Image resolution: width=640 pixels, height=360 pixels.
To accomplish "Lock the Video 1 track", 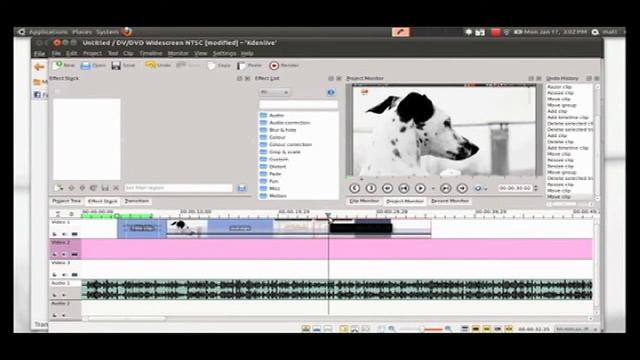I will pyautogui.click(x=54, y=234).
